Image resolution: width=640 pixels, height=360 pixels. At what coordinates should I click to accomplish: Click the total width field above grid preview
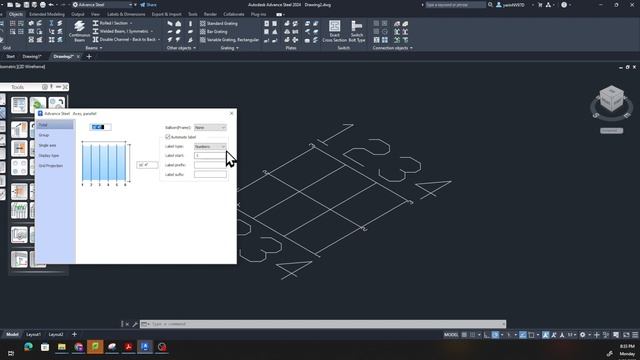(100, 127)
